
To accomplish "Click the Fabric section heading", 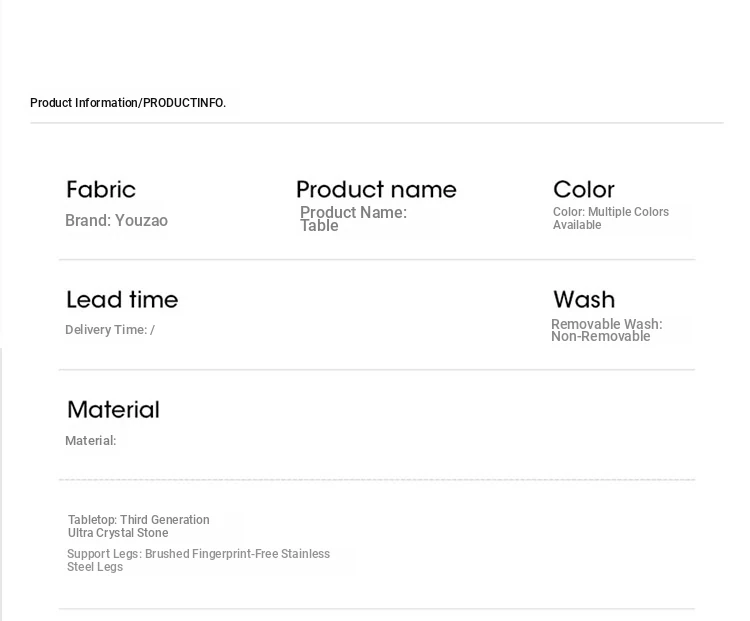I will pyautogui.click(x=101, y=190).
